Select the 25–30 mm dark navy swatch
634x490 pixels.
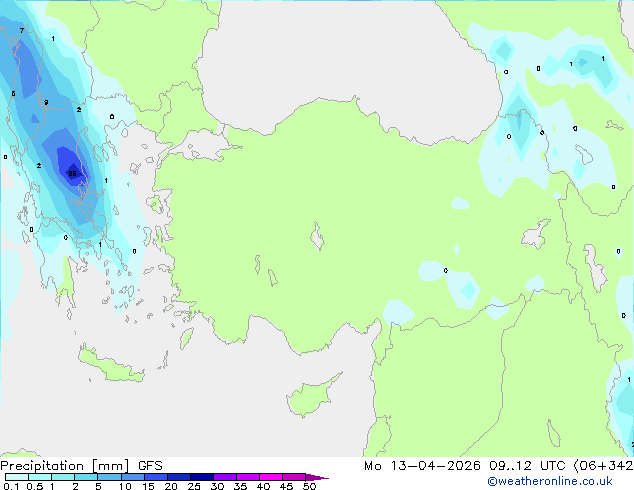point(202,477)
